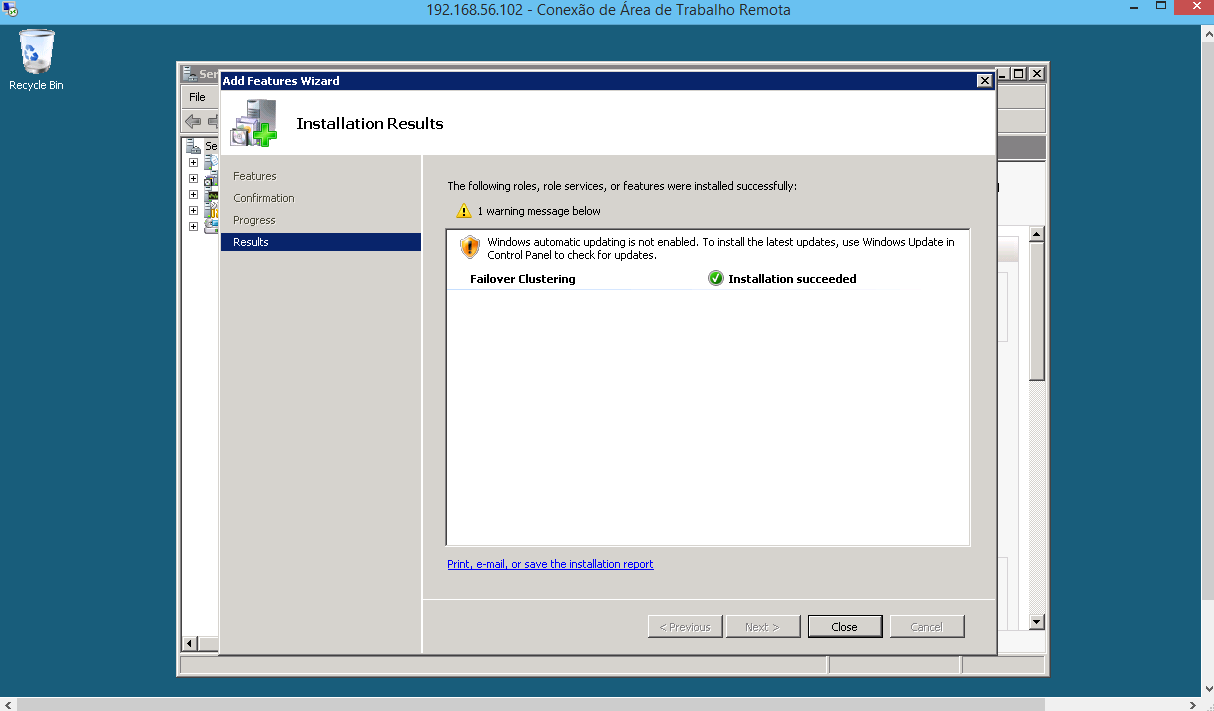Click the remote desktop icon in the RDP title bar

pos(9,9)
